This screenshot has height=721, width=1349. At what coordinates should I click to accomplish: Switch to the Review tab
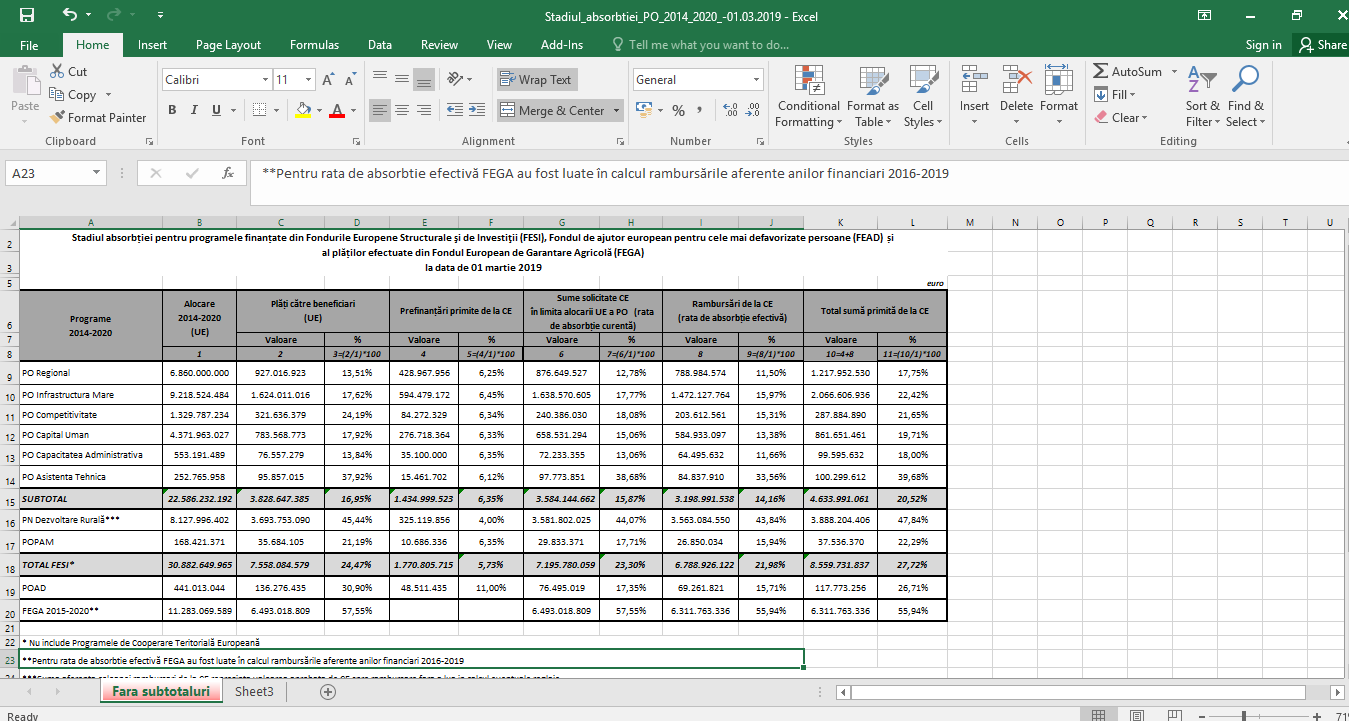pos(439,45)
